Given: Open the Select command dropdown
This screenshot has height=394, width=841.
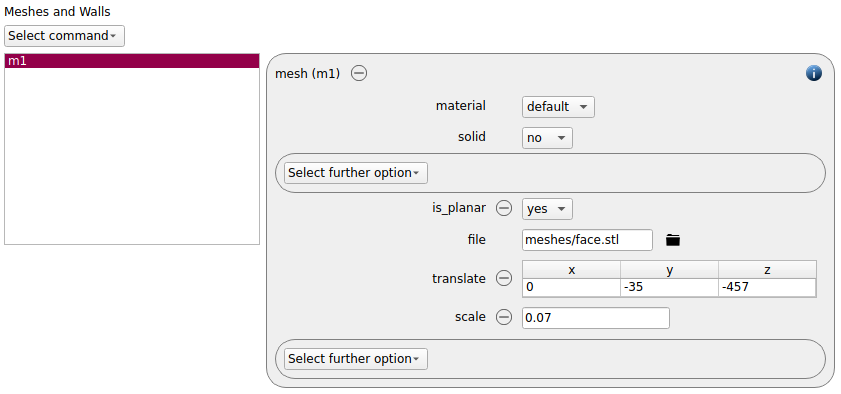Looking at the screenshot, I should coord(64,36).
